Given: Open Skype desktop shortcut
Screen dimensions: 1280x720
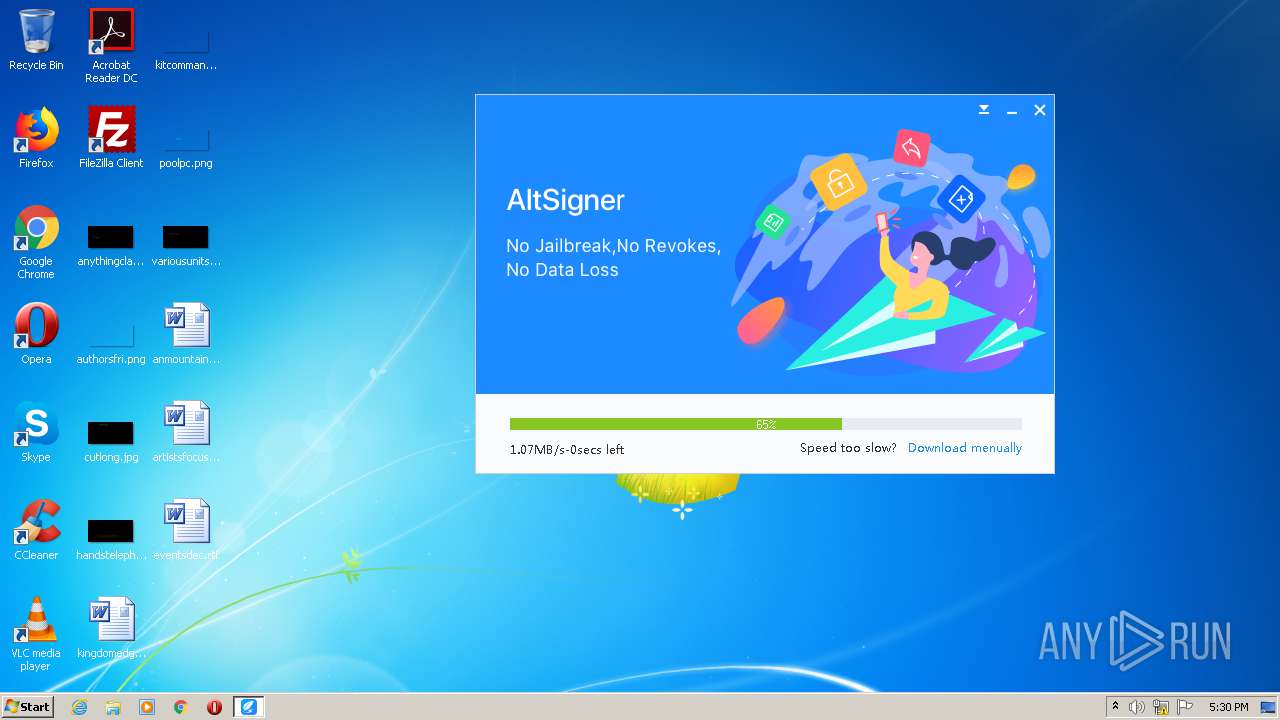Looking at the screenshot, I should (36, 432).
